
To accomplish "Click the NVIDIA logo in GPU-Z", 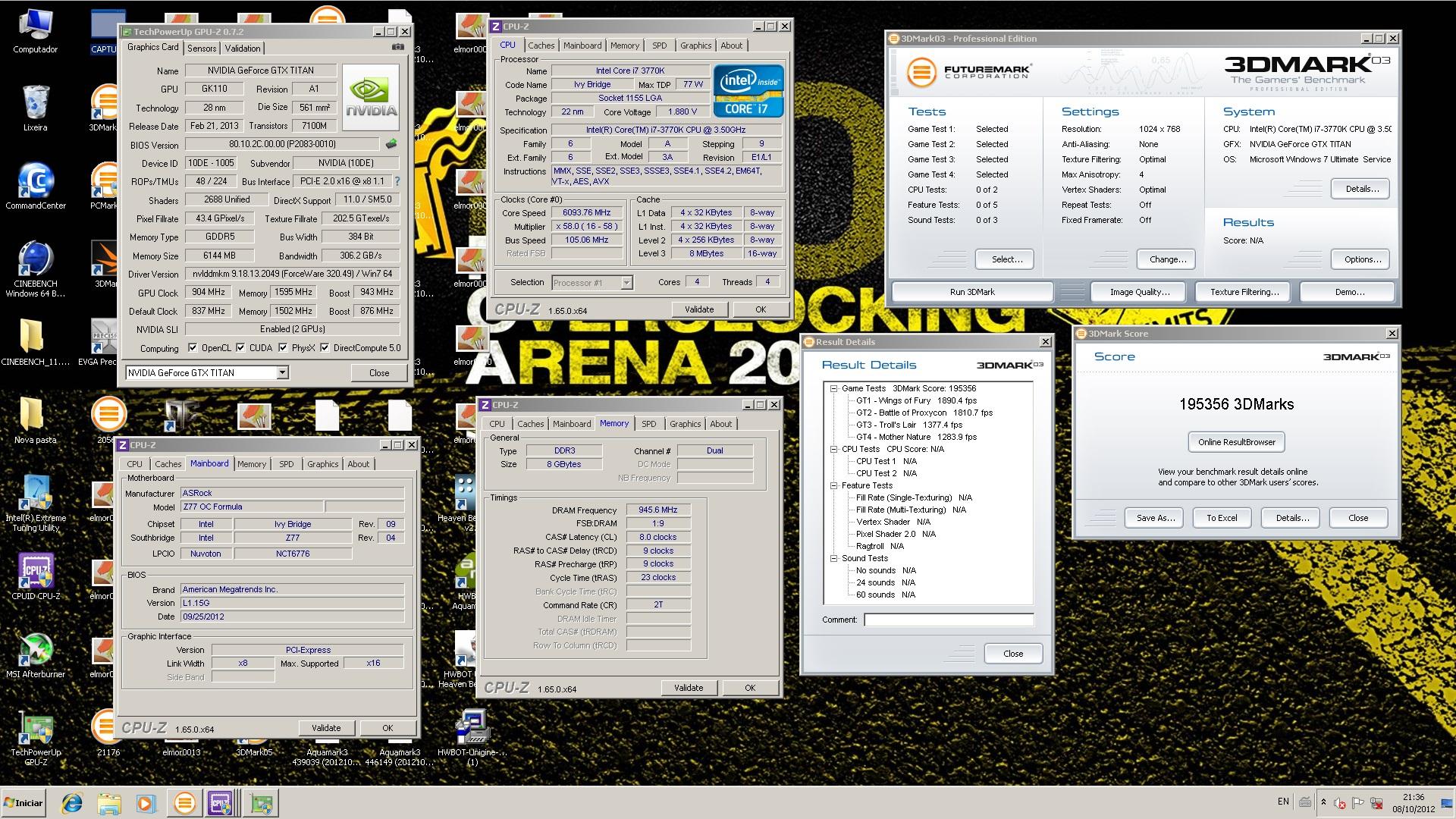I will [x=371, y=98].
